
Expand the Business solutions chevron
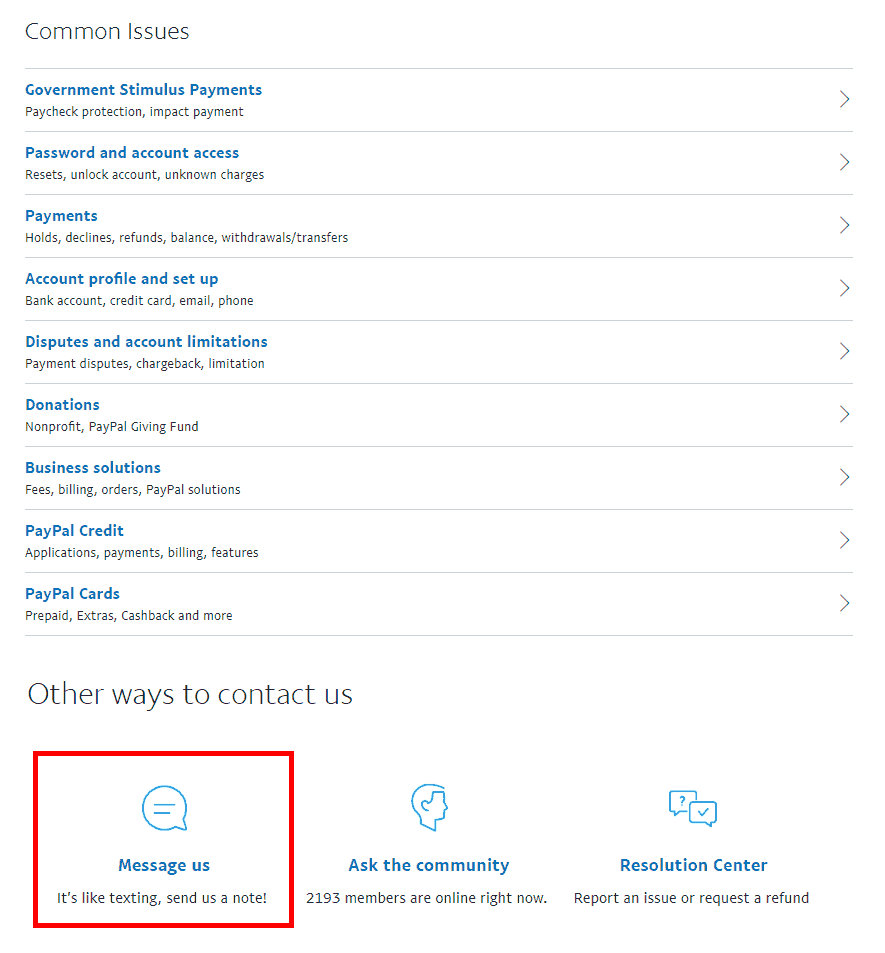844,477
